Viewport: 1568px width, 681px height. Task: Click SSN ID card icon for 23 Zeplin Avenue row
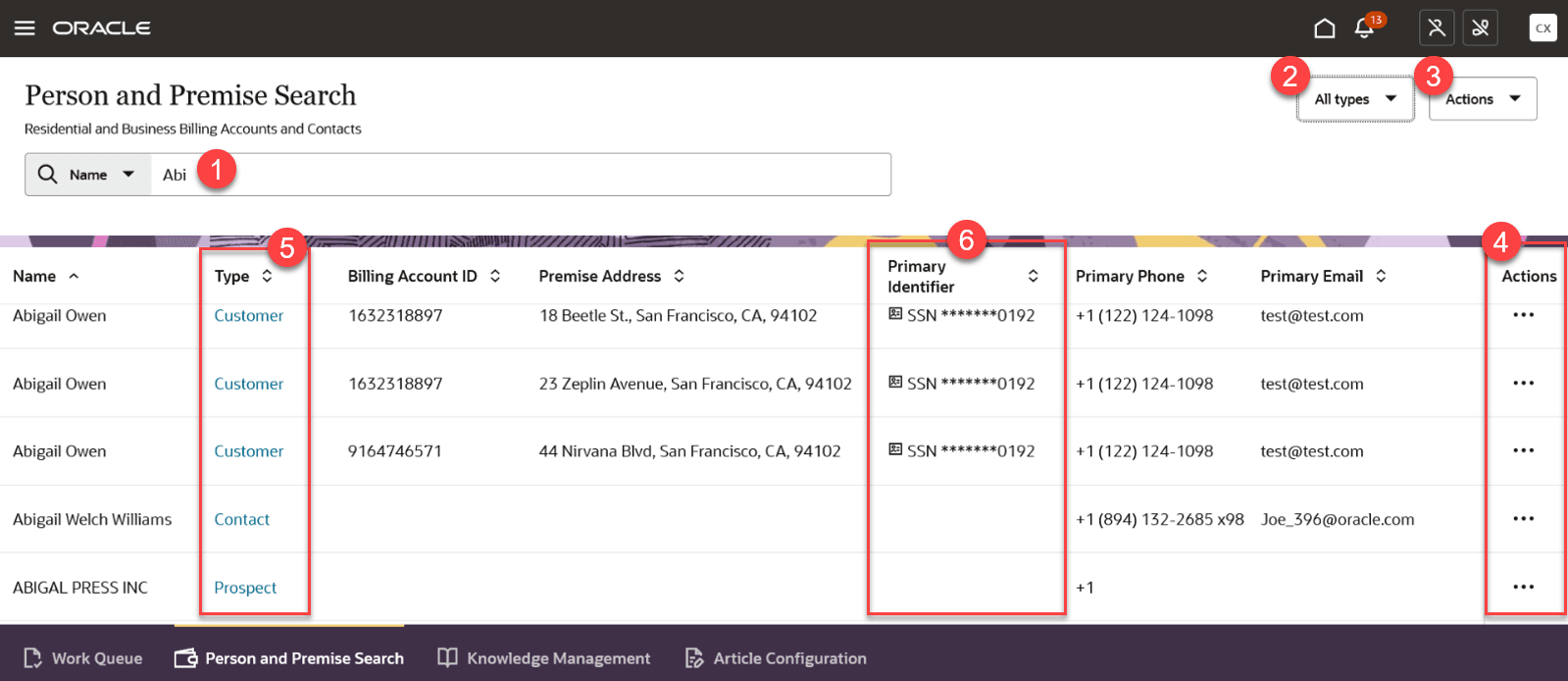click(x=894, y=382)
